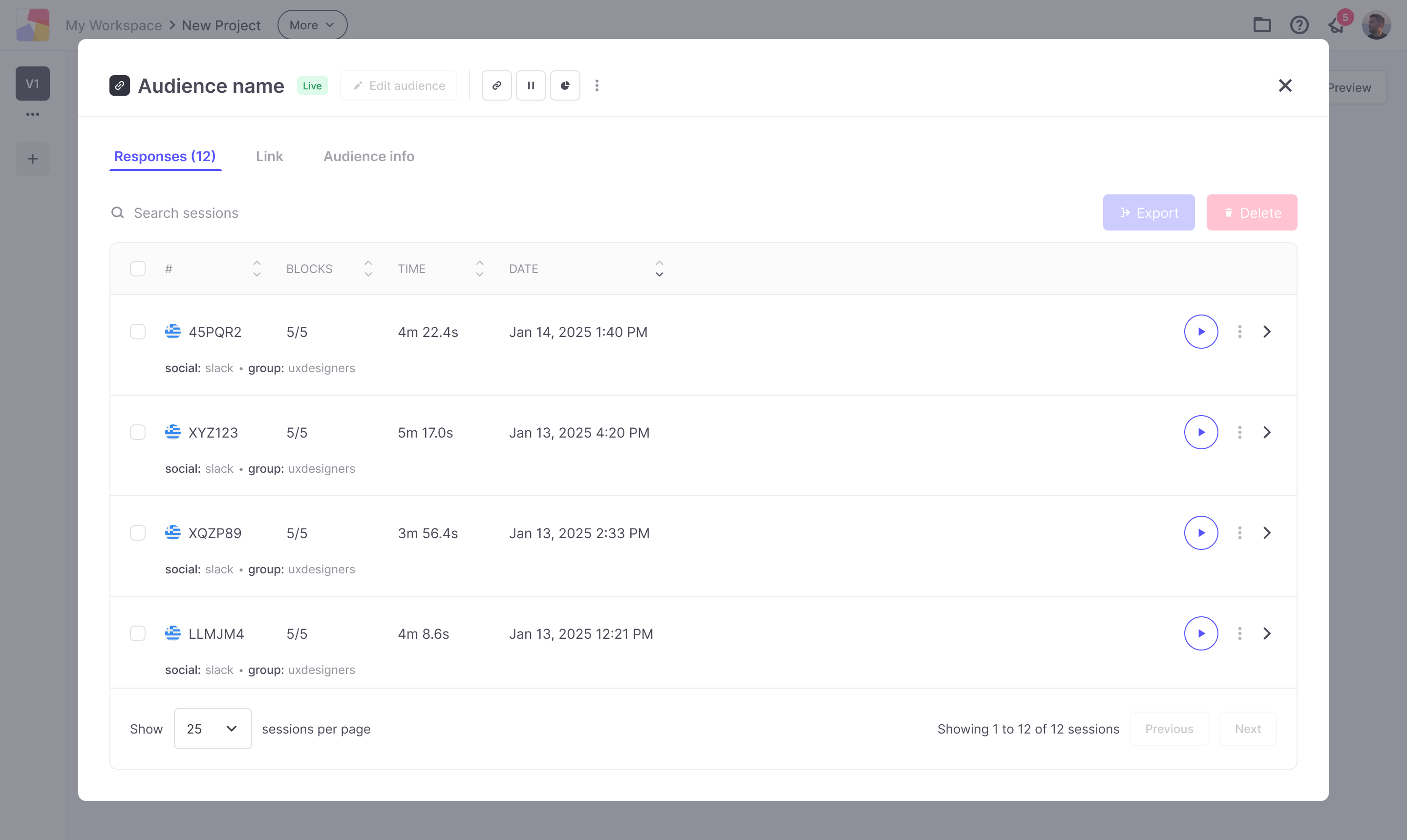Screen dimensions: 1407x840
Task: Open the user profile avatar
Action: (x=1376, y=25)
